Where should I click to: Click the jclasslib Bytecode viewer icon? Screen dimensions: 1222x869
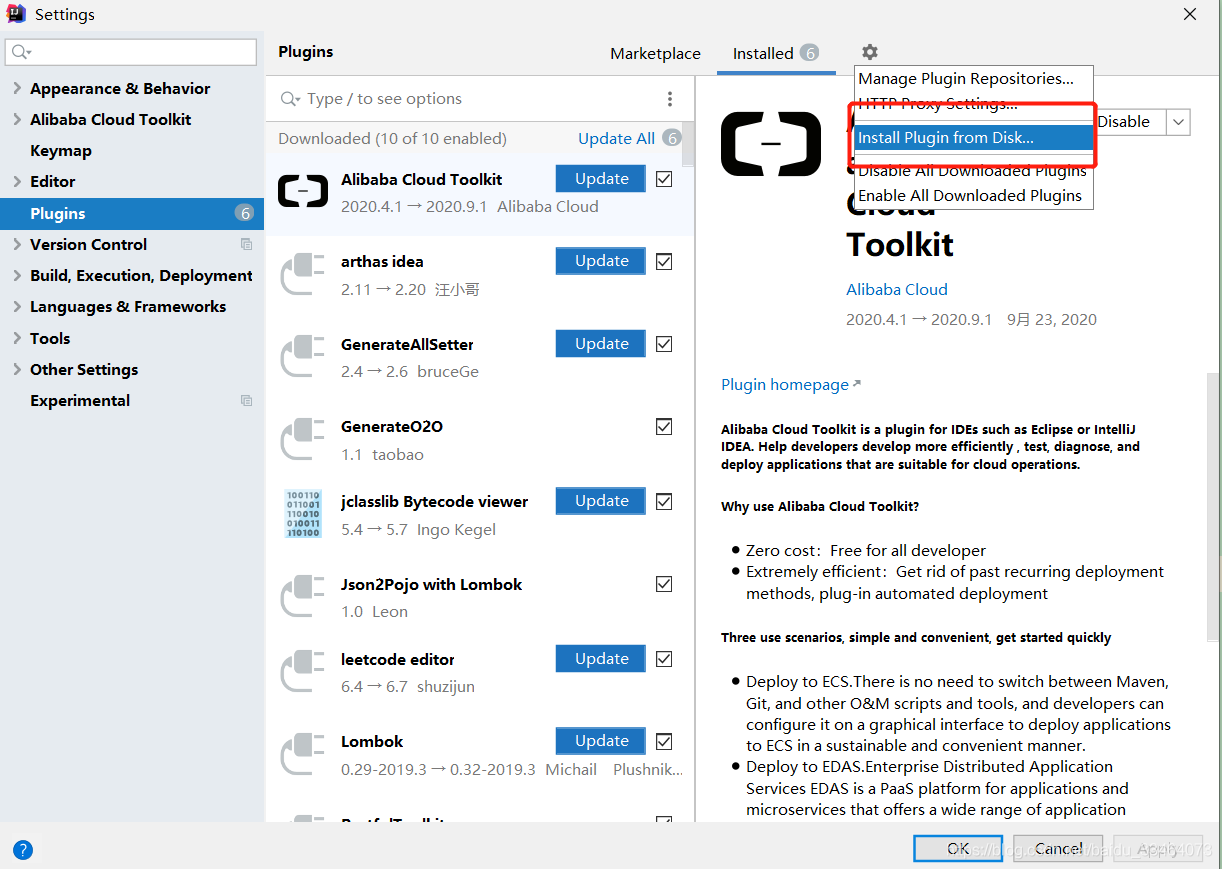pyautogui.click(x=303, y=514)
